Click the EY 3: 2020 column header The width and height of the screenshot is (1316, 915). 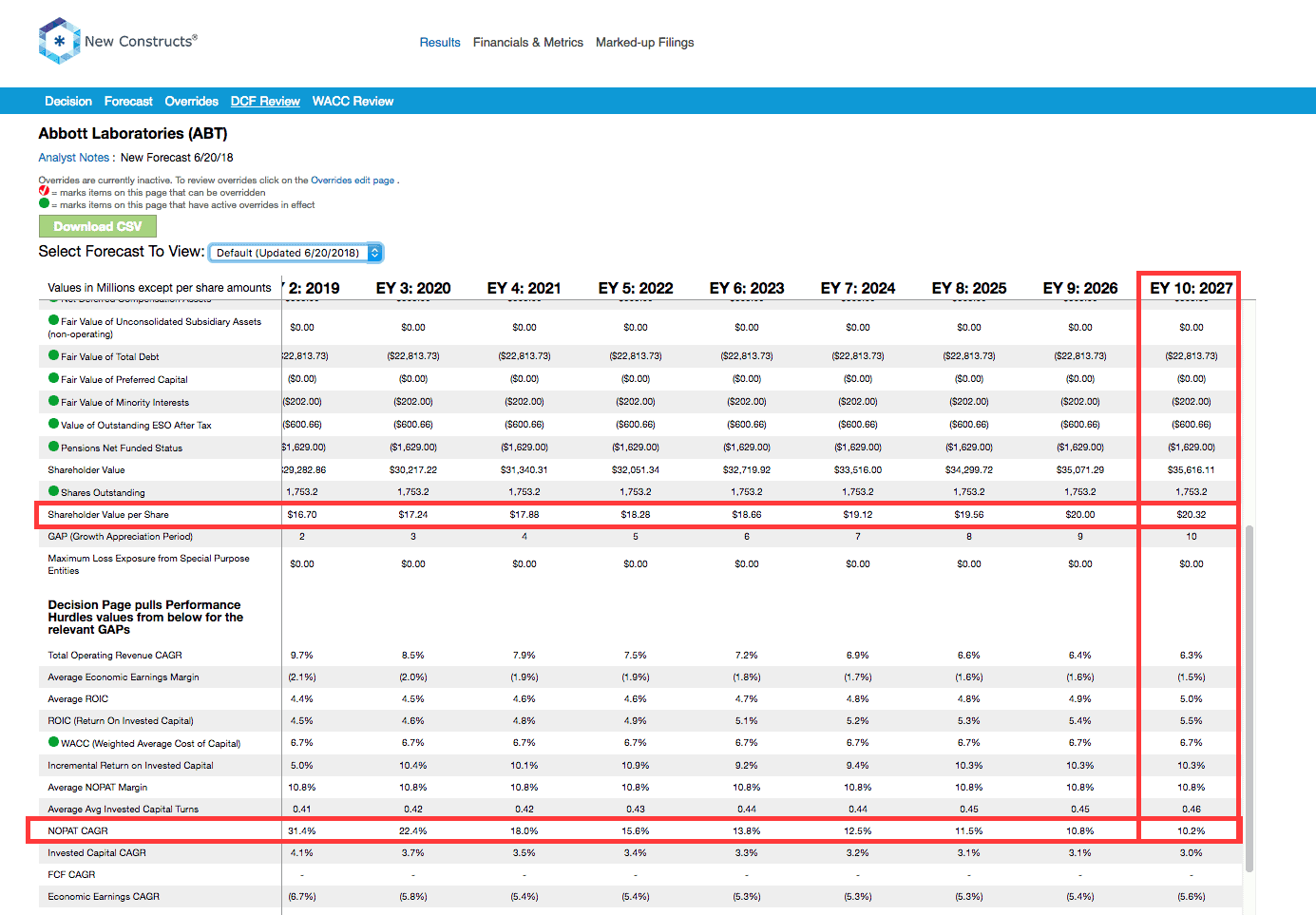[x=413, y=288]
